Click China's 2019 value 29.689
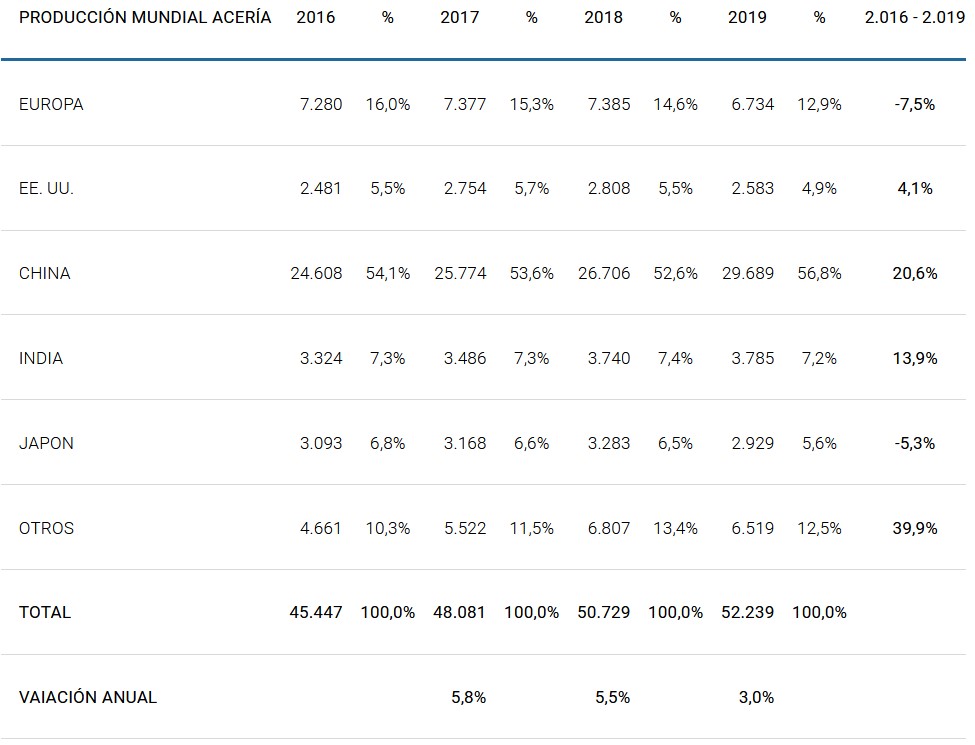This screenshot has height=745, width=975. 748,273
